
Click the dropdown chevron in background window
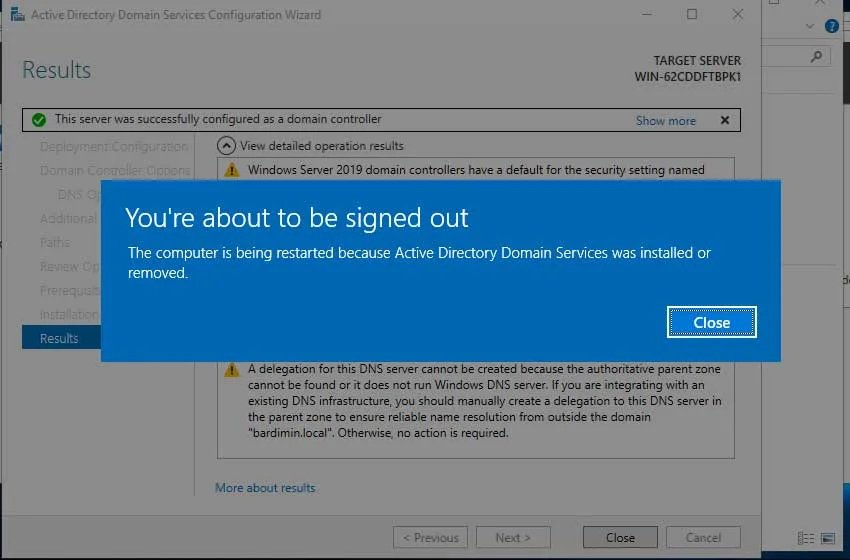click(809, 25)
